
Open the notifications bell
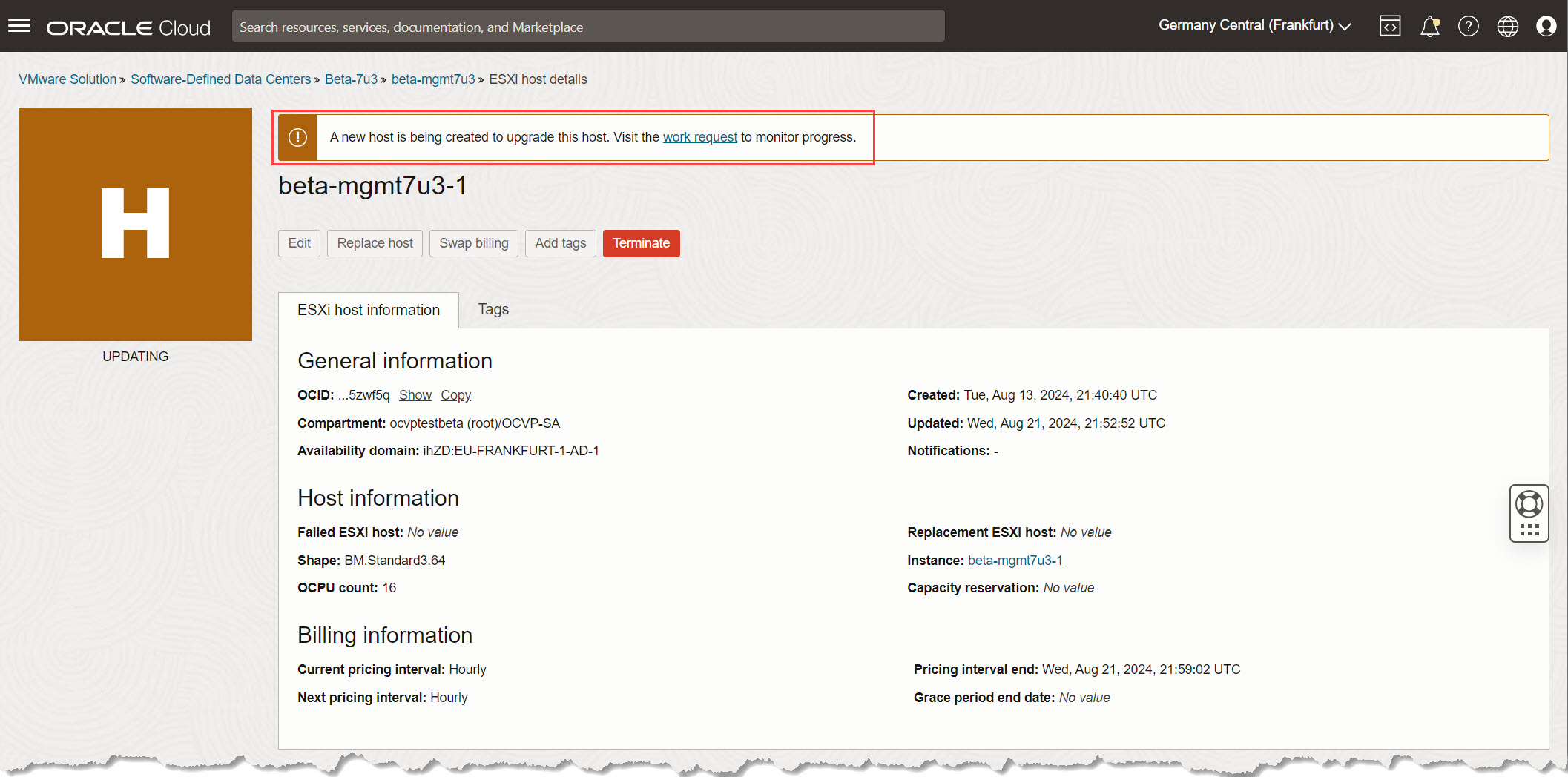coord(1429,27)
